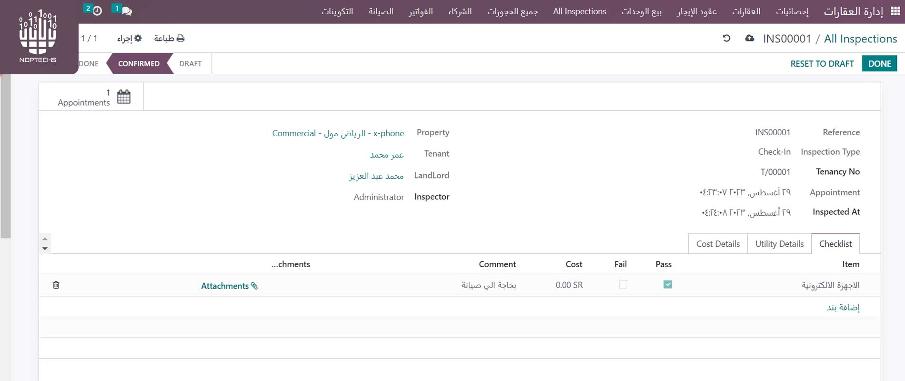Open the Commercial x-phone property link
This screenshot has width=905, height=381.
coord(338,133)
